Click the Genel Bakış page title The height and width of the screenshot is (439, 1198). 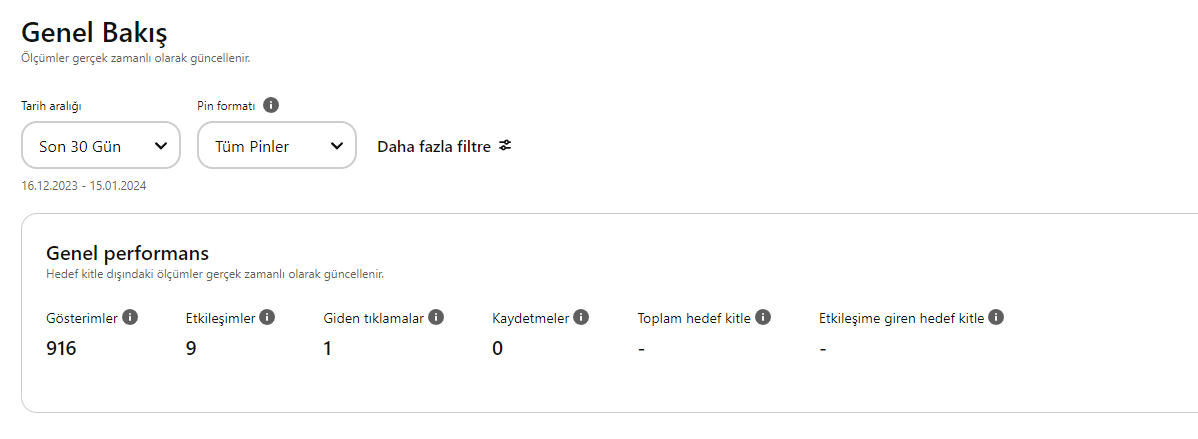coord(95,33)
